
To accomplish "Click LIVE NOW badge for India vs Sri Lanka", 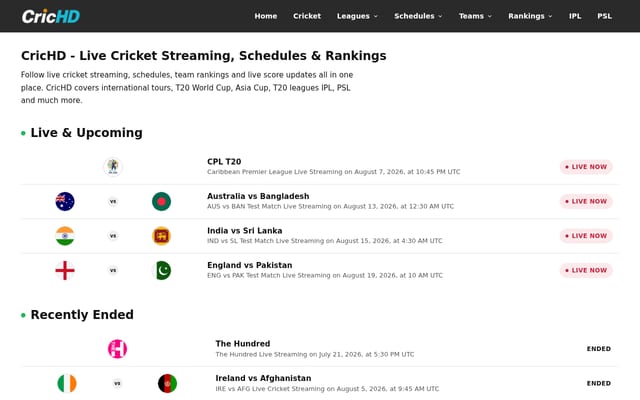I will pos(586,236).
